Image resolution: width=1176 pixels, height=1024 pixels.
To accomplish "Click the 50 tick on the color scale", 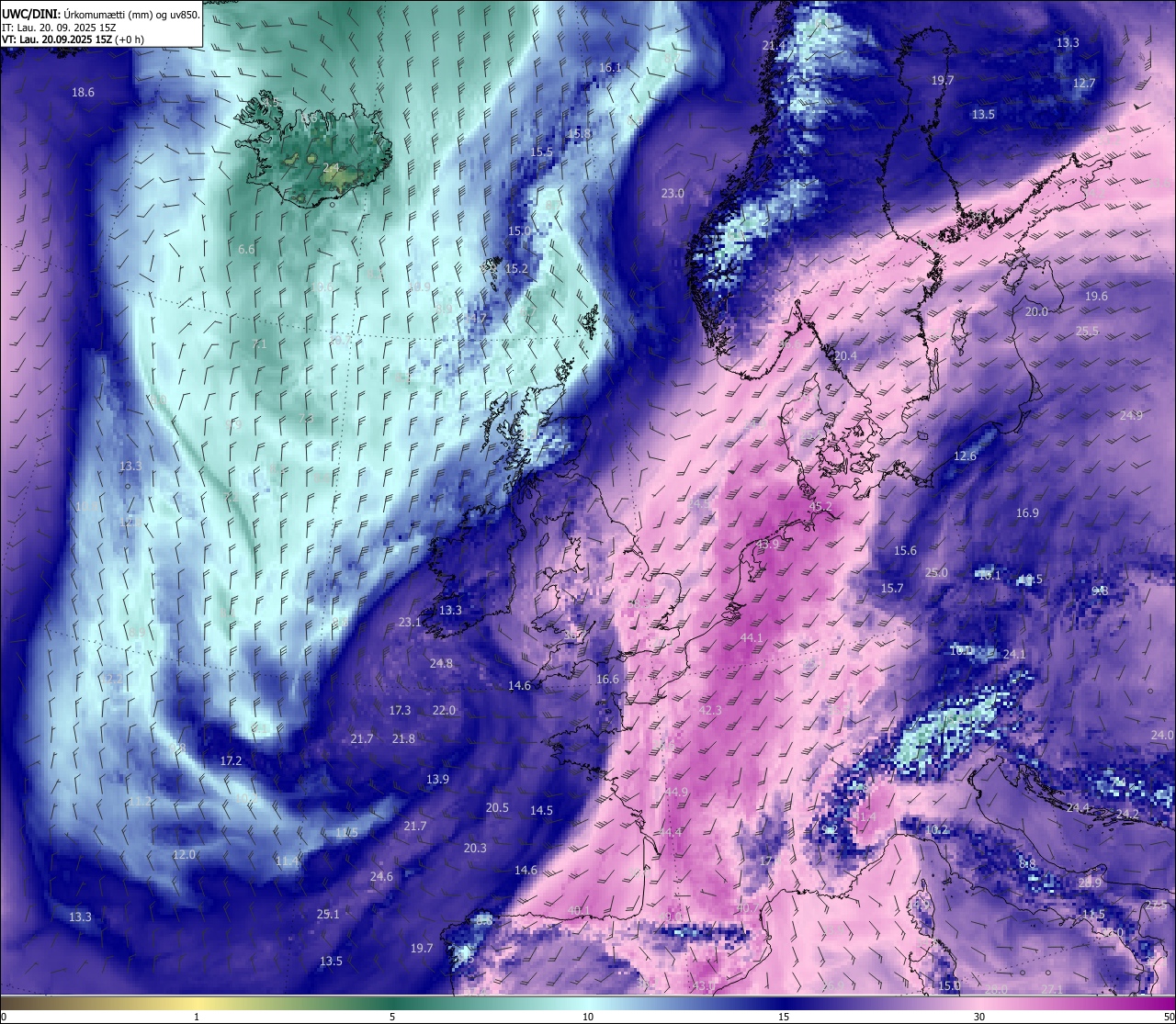I will click(1169, 1017).
